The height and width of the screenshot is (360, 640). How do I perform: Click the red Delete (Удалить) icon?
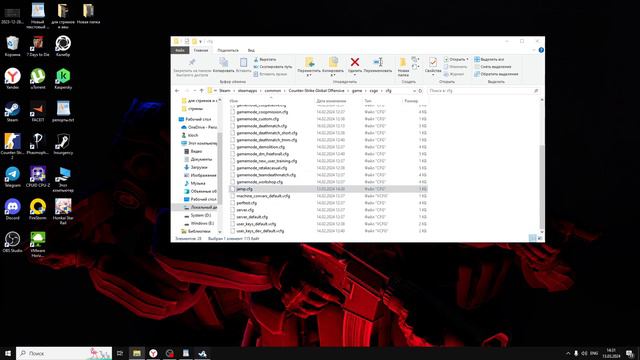click(x=355, y=62)
